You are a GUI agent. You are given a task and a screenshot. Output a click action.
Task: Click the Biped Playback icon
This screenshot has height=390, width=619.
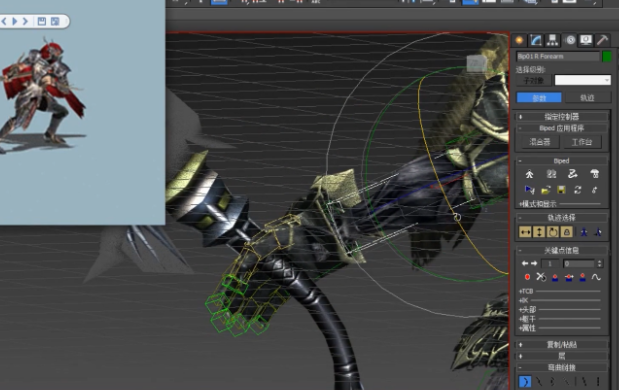(x=529, y=190)
